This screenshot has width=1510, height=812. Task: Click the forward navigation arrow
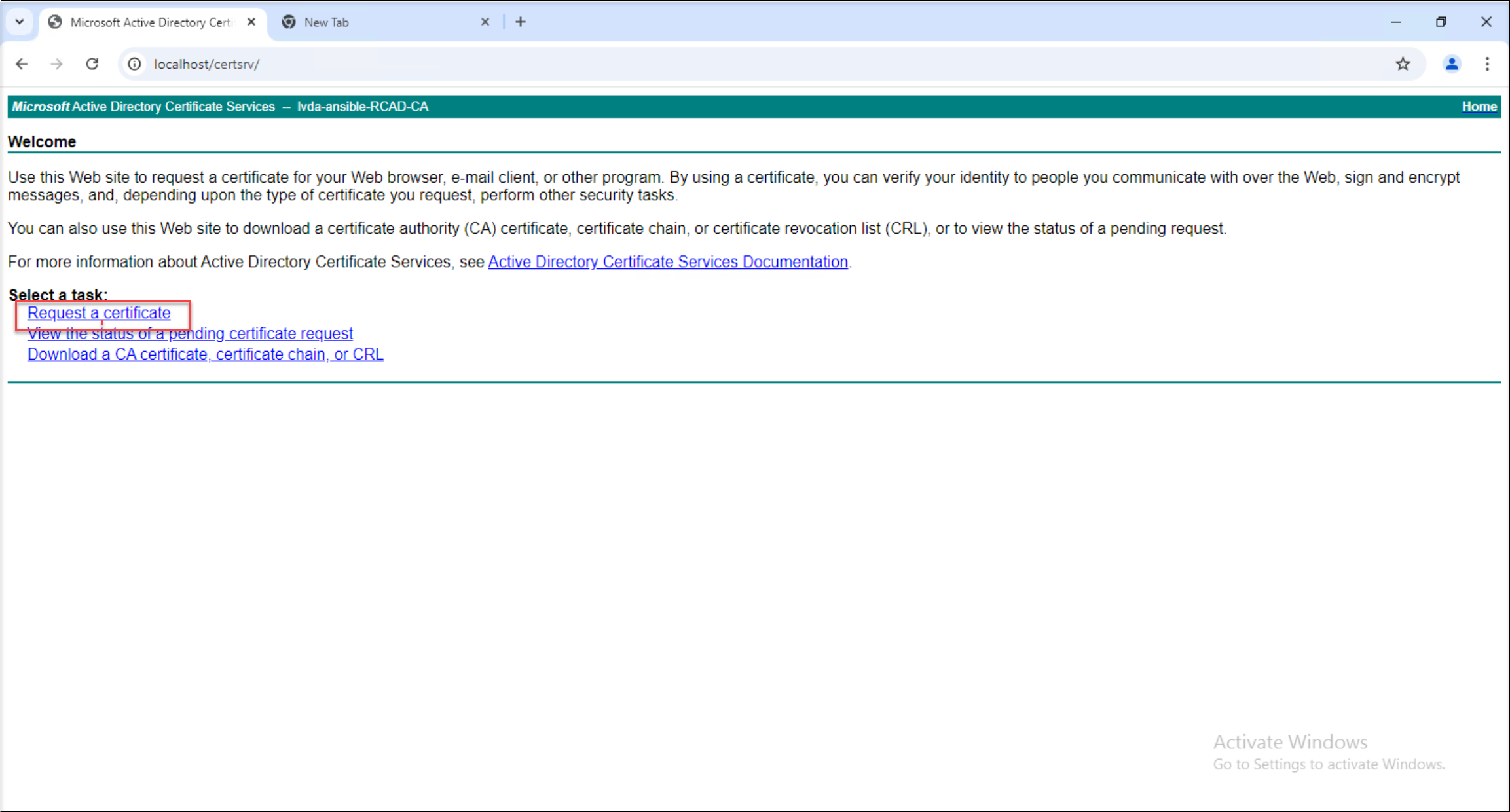point(57,64)
